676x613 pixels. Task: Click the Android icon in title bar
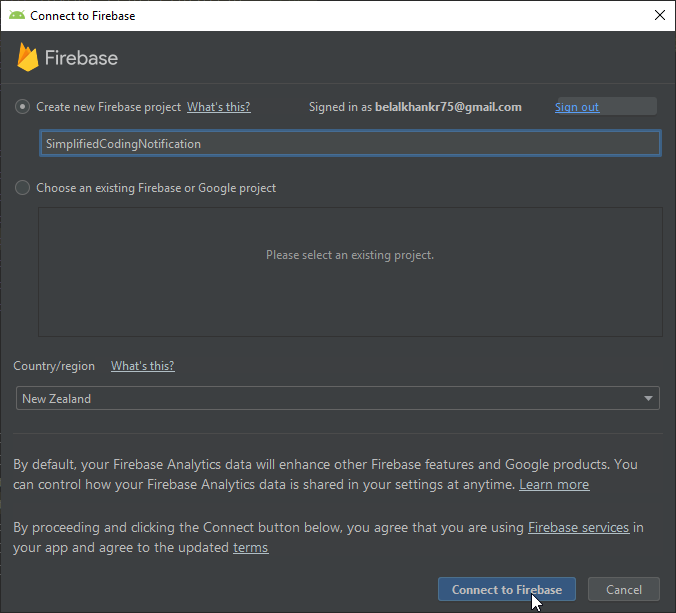(17, 16)
